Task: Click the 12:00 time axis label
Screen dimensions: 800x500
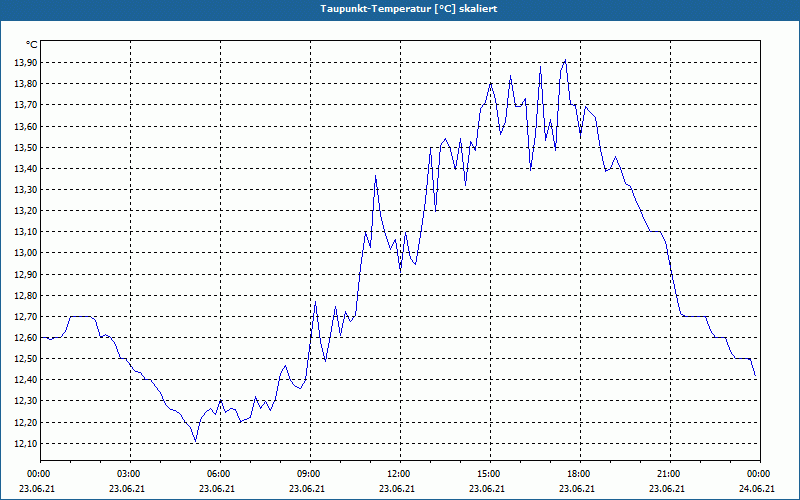Action: [400, 474]
